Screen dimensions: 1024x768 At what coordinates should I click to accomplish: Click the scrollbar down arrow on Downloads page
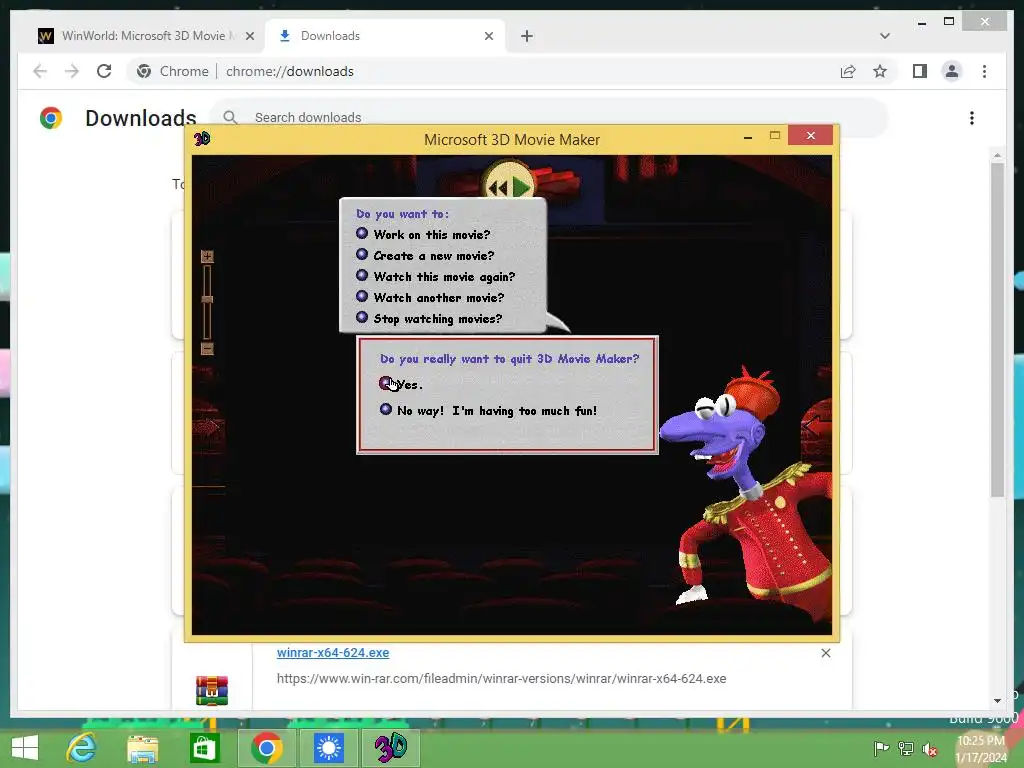997,701
